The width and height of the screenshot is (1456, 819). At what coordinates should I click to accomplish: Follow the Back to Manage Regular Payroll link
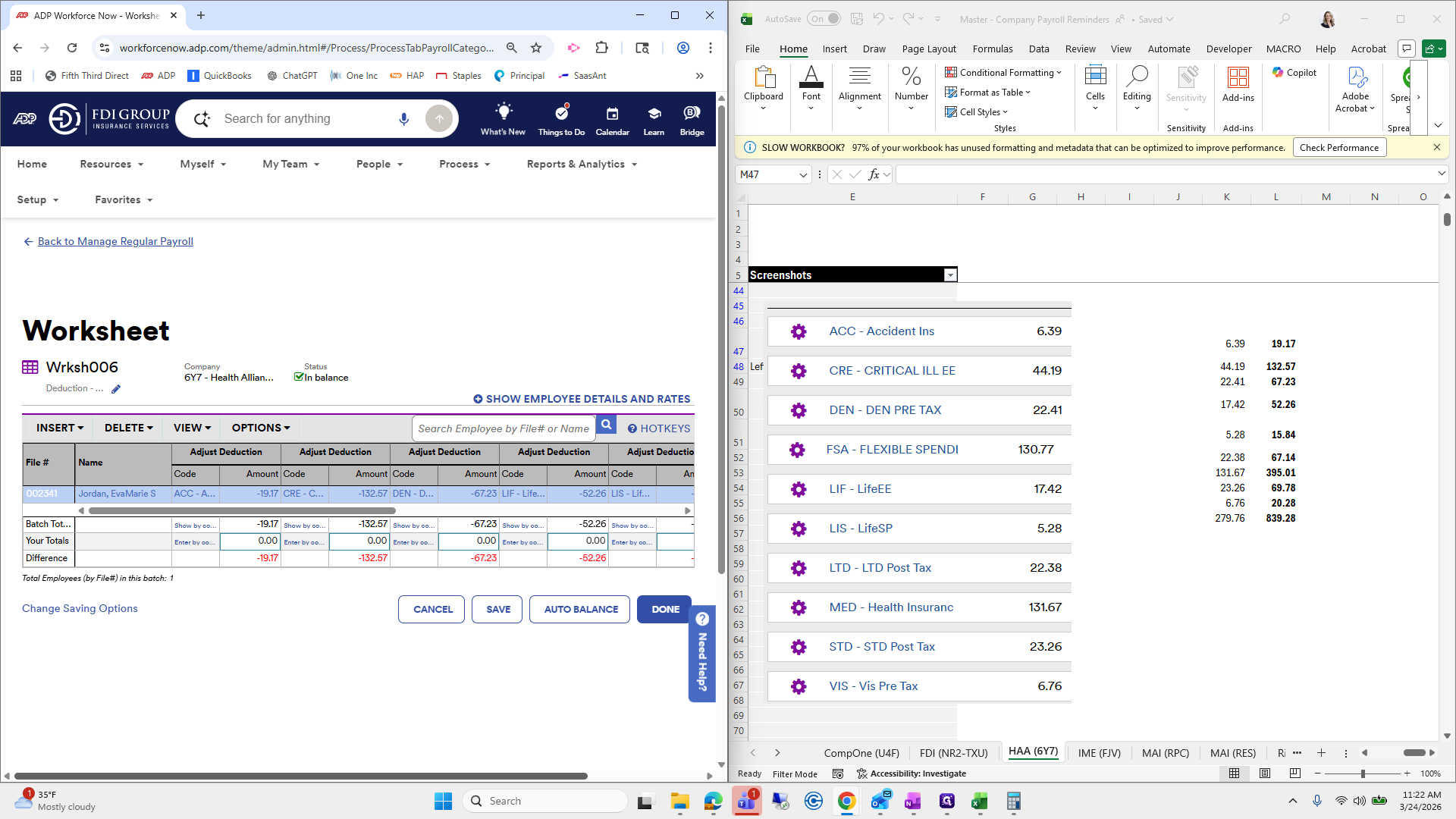pyautogui.click(x=115, y=241)
